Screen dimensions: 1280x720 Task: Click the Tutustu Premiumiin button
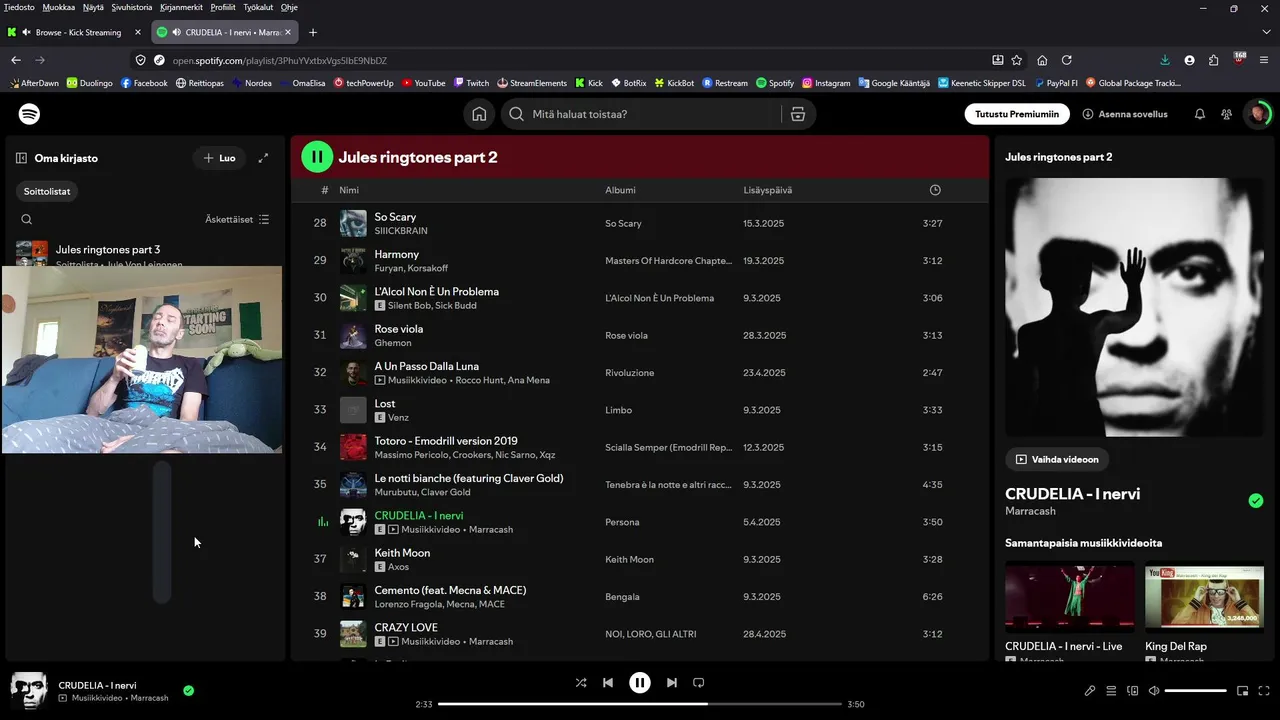[1017, 114]
